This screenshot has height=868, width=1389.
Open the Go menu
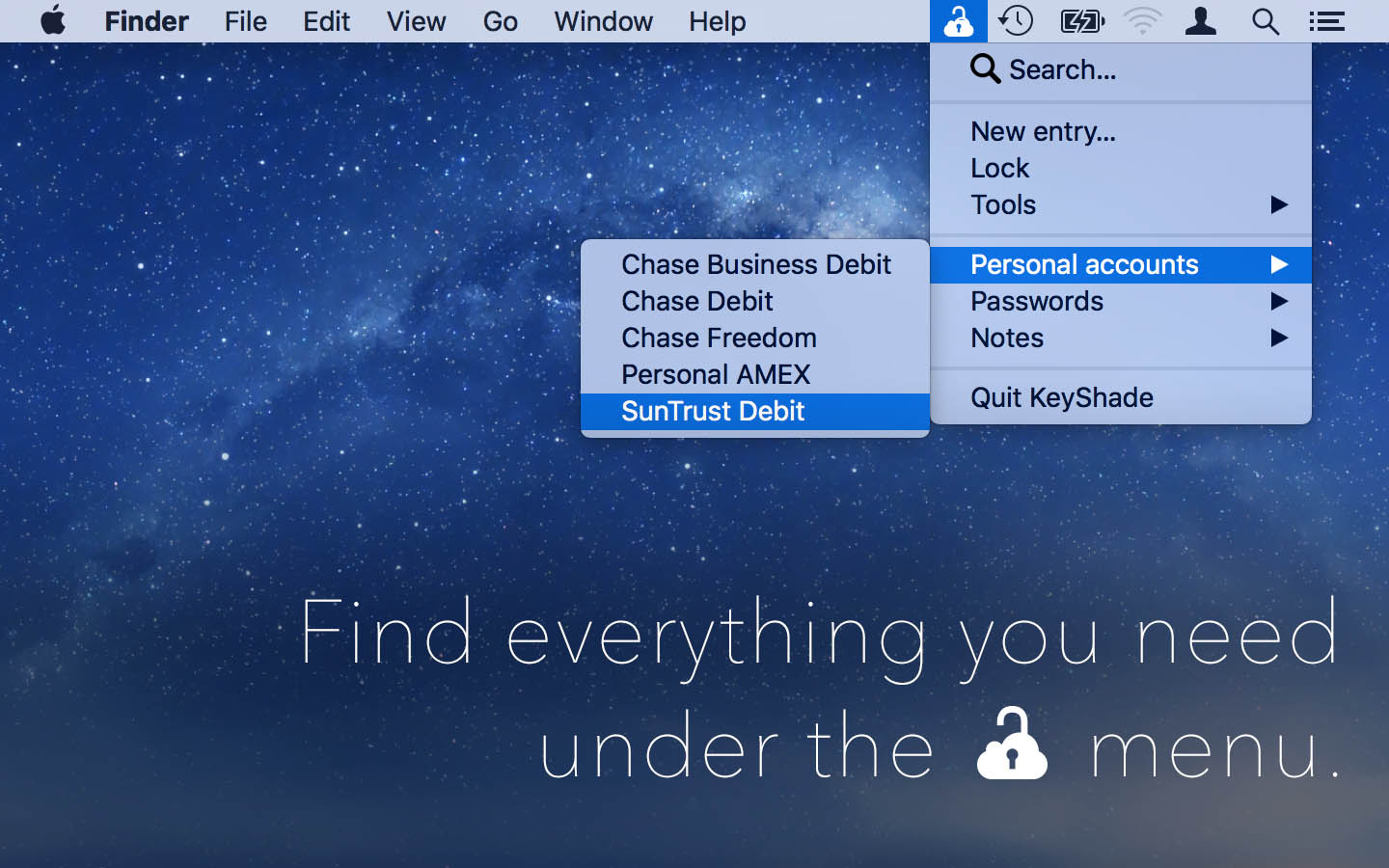tap(500, 21)
